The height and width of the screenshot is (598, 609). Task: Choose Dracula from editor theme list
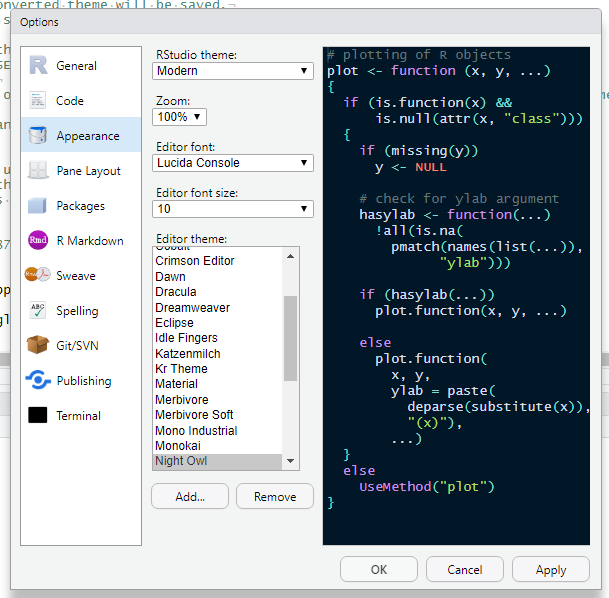click(177, 293)
